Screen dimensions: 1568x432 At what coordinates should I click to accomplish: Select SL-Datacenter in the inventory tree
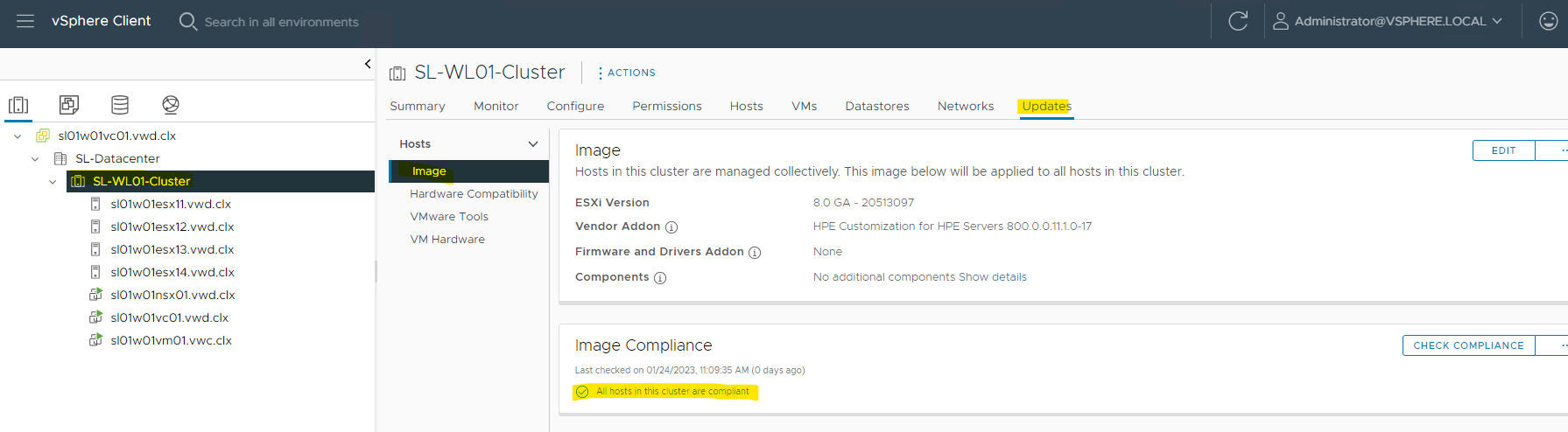pyautogui.click(x=117, y=158)
